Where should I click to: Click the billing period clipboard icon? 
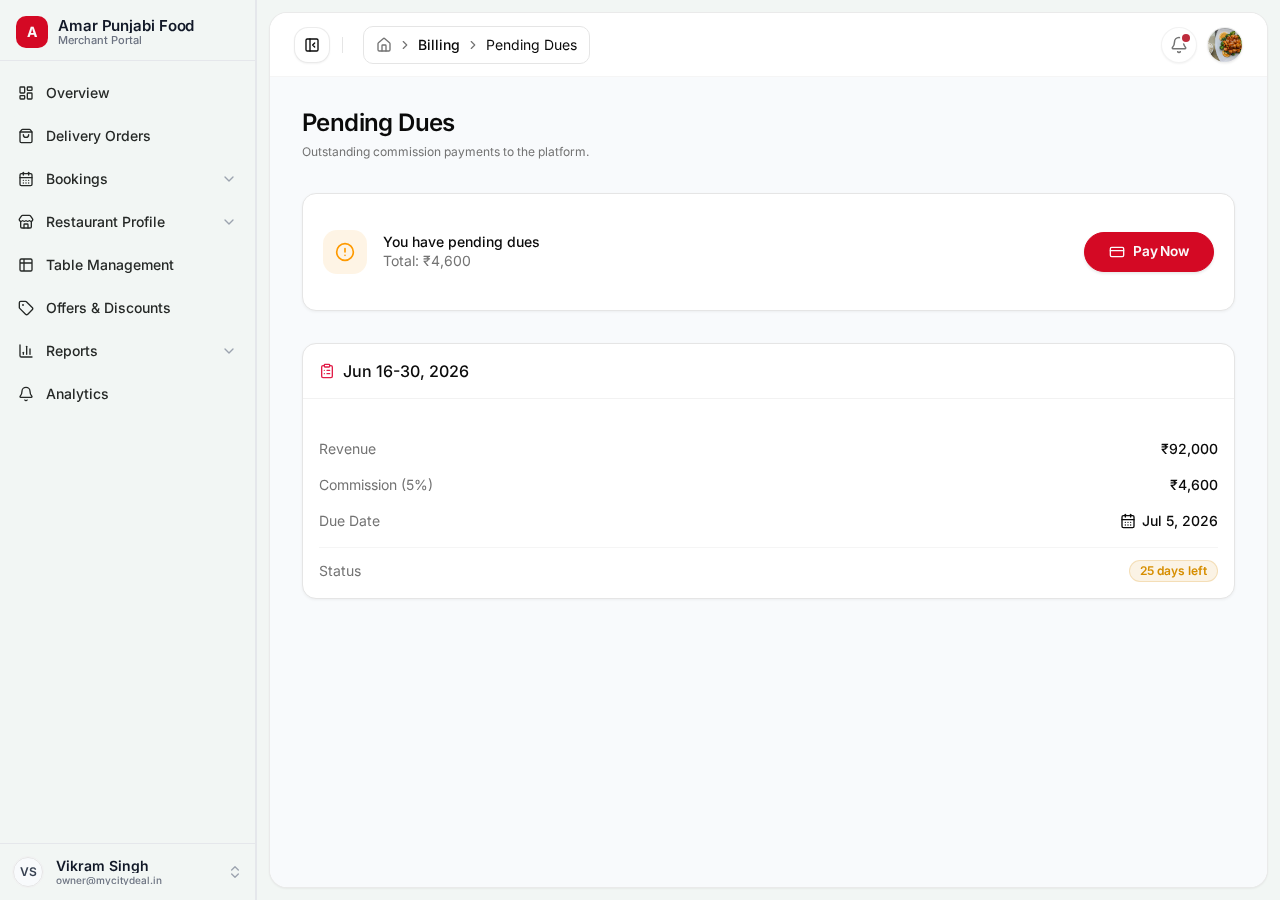pos(327,371)
